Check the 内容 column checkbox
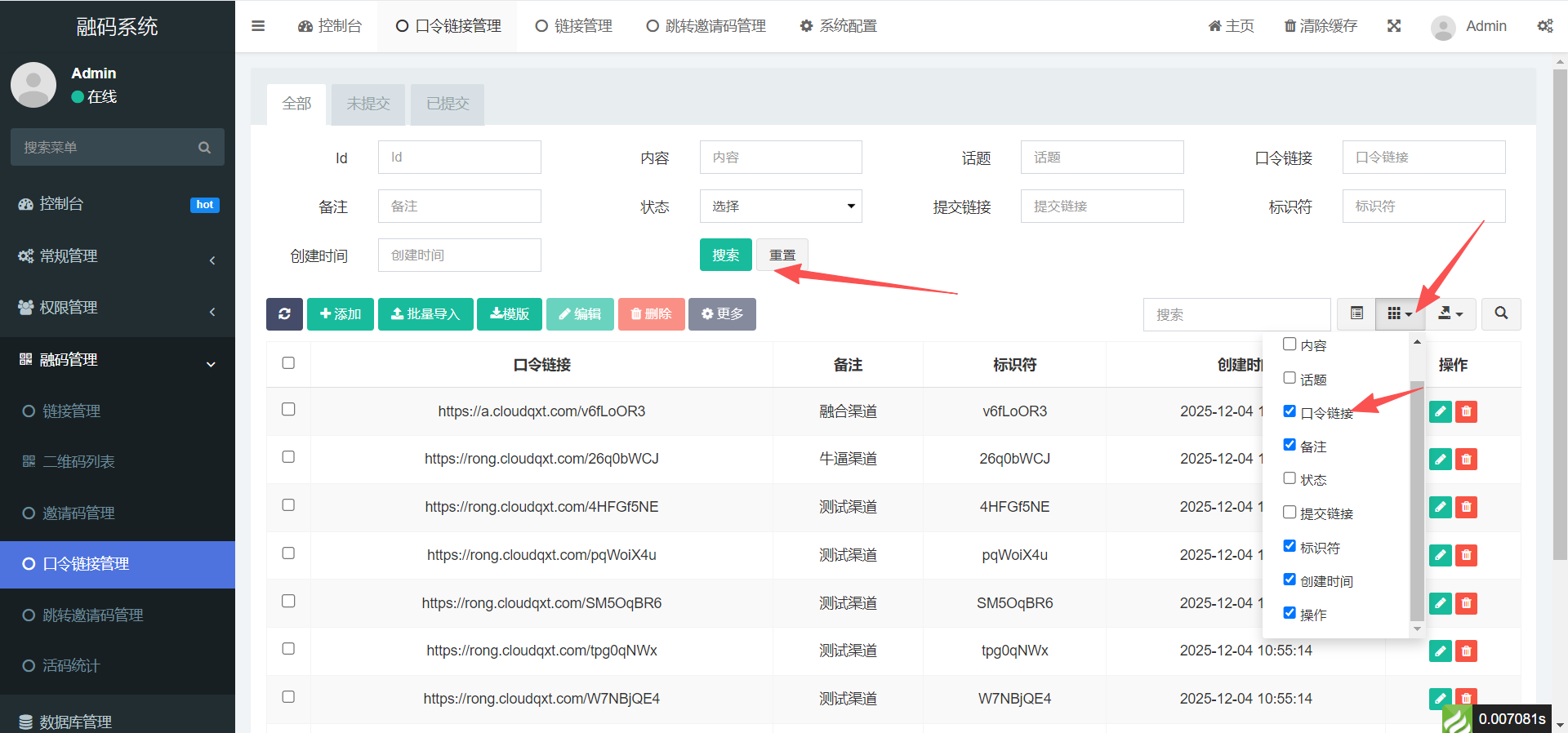The height and width of the screenshot is (733, 1568). [x=1290, y=344]
